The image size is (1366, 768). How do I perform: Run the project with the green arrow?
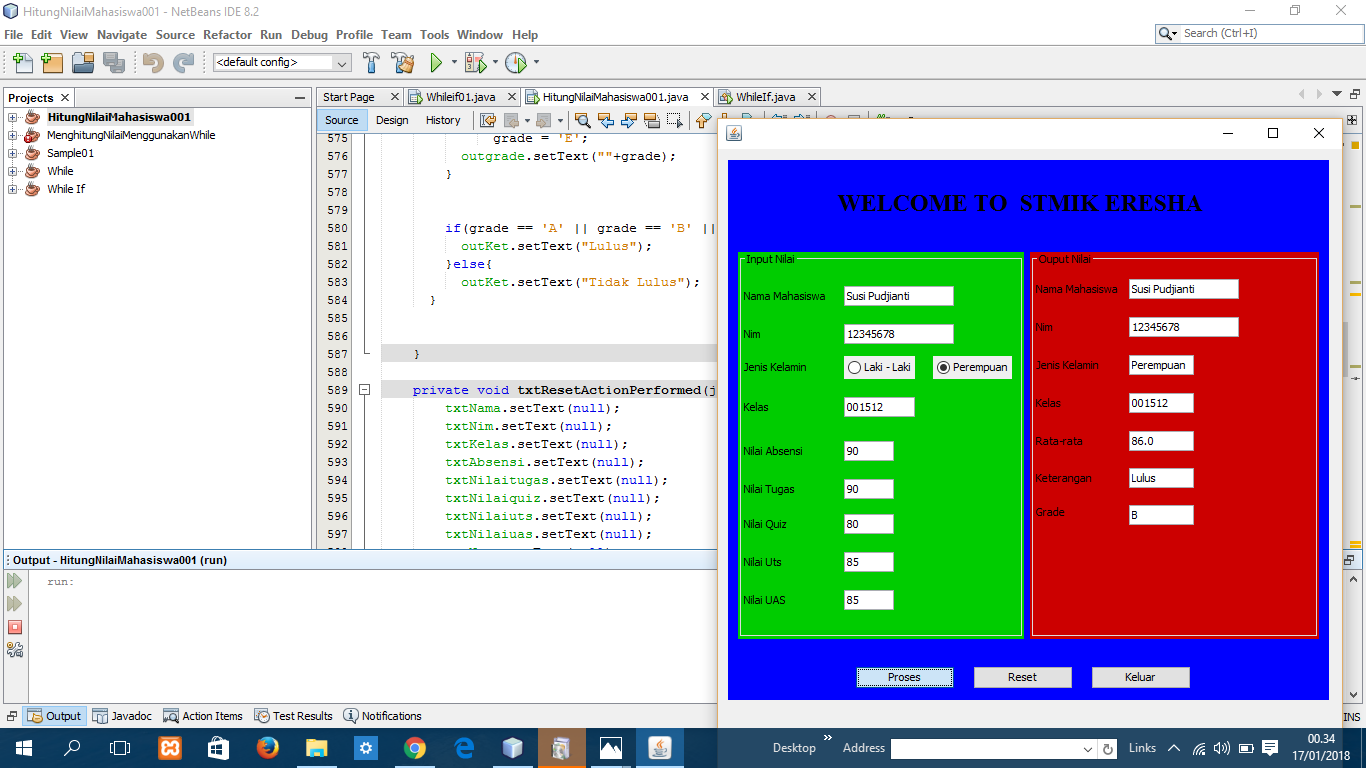(435, 62)
